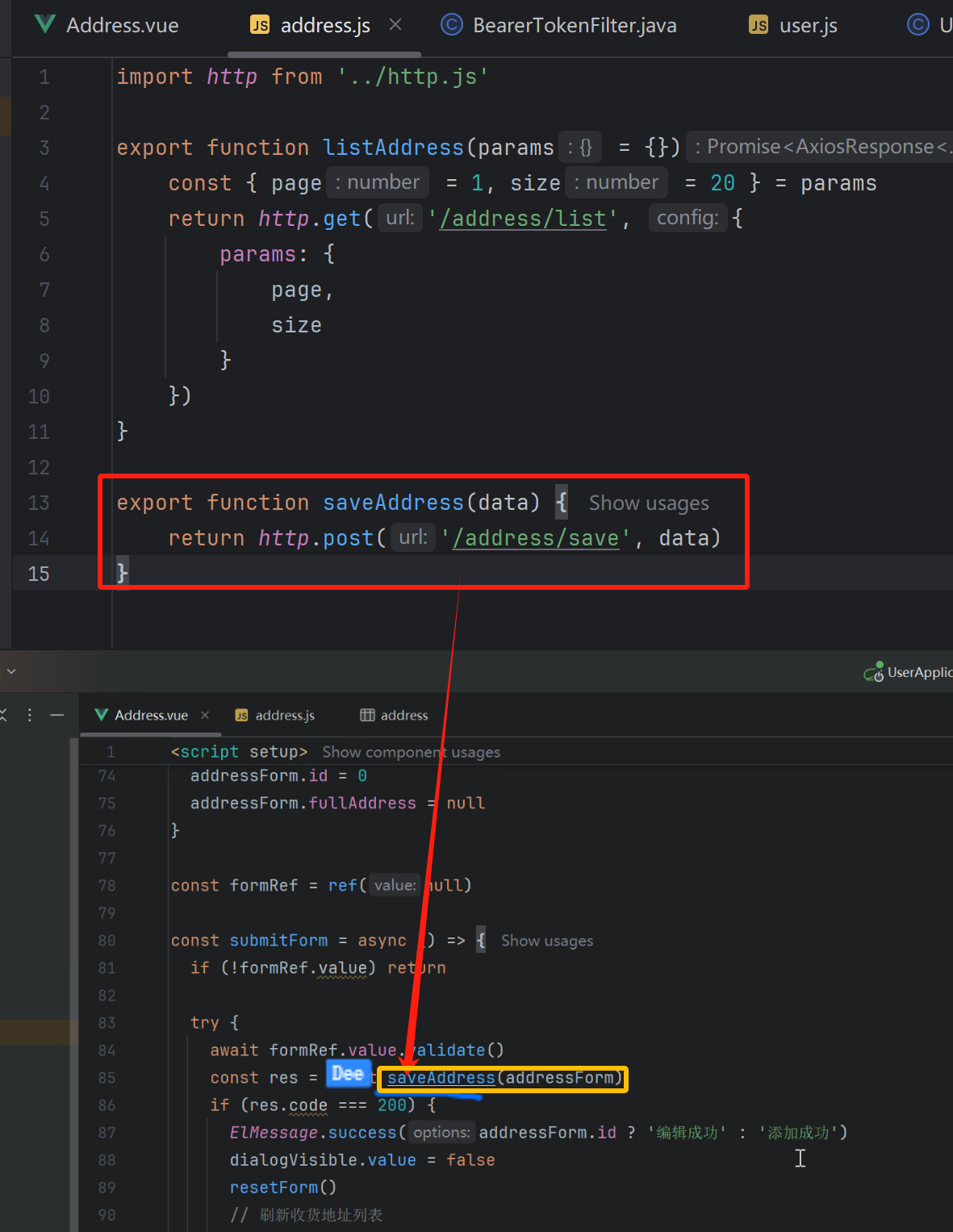Viewport: 953px width, 1232px height.
Task: Click the '添加成功' string
Action: (x=798, y=1133)
